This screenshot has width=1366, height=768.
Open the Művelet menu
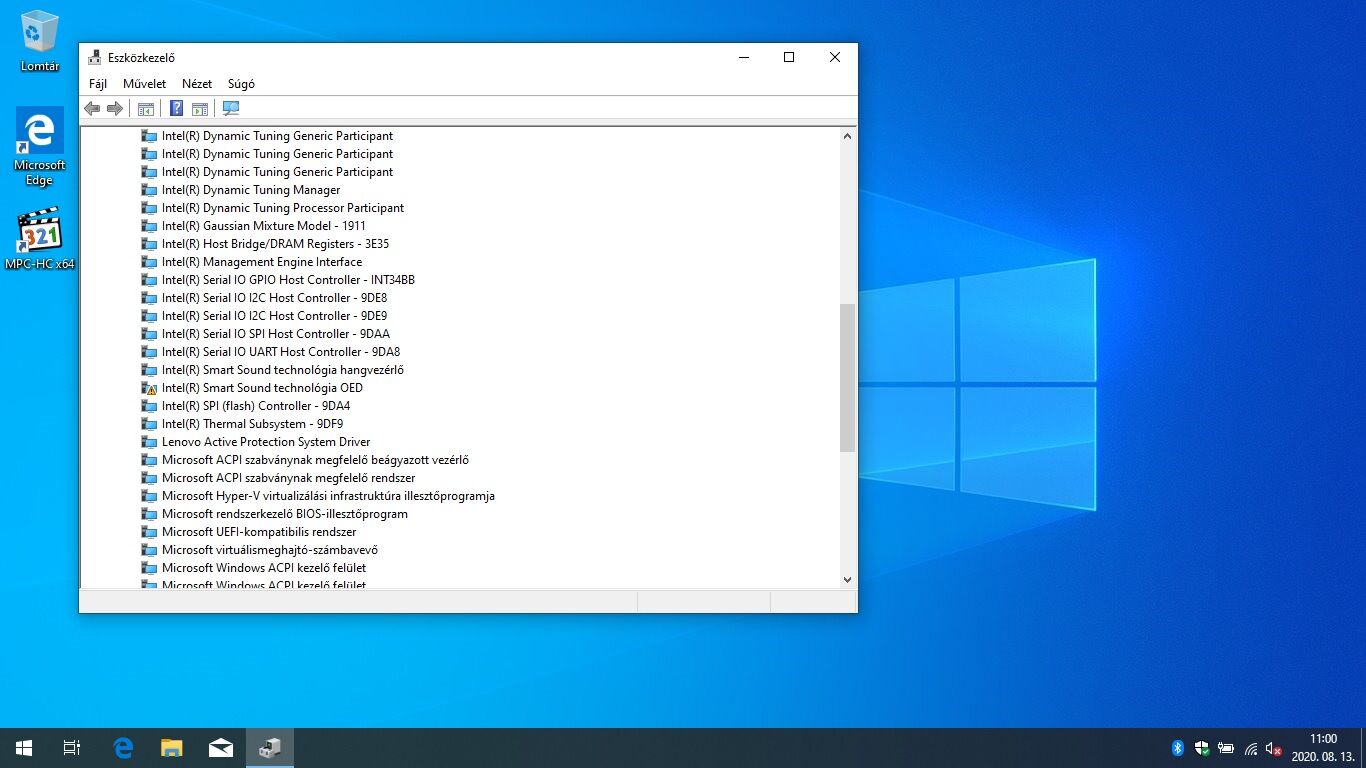[145, 84]
